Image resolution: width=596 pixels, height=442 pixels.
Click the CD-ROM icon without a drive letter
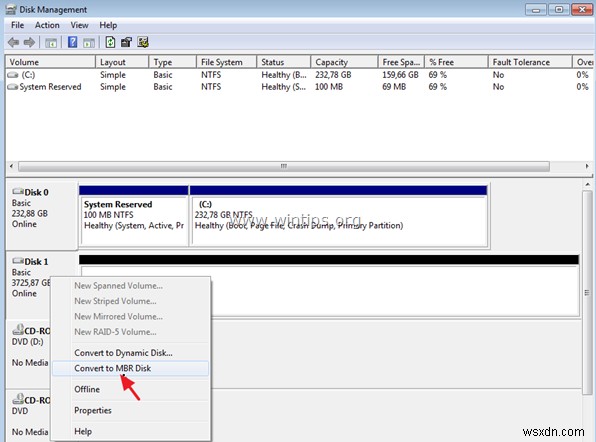click(18, 399)
